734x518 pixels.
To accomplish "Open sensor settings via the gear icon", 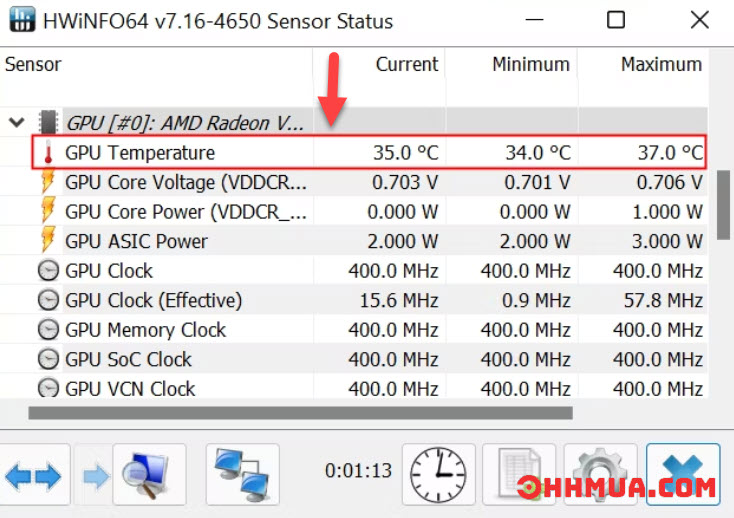I will (600, 474).
